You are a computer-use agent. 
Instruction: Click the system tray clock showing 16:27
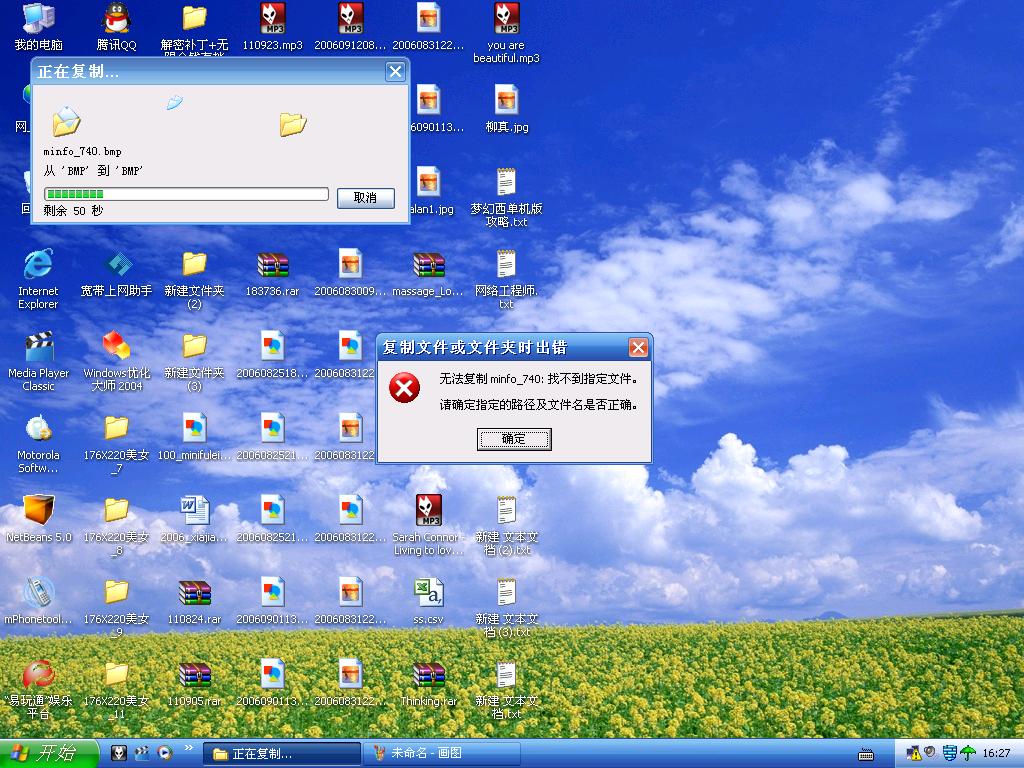click(x=996, y=753)
